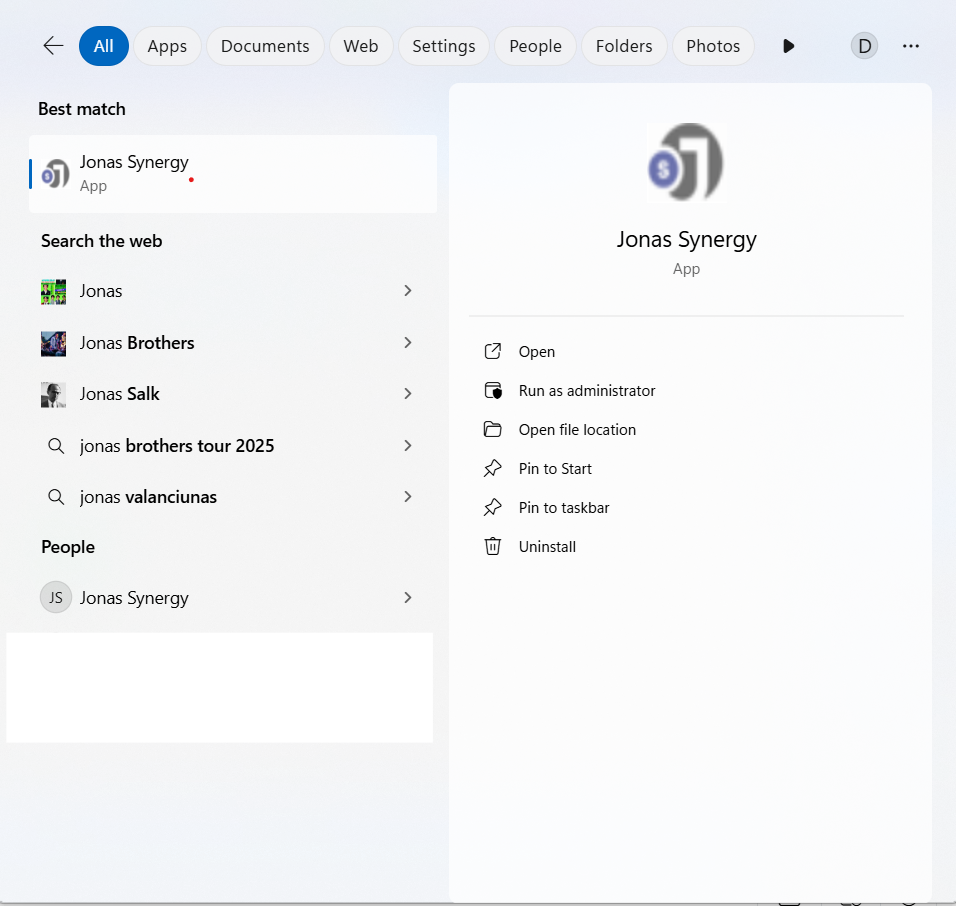Select the Jonas Synergy person result

pyautogui.click(x=134, y=598)
